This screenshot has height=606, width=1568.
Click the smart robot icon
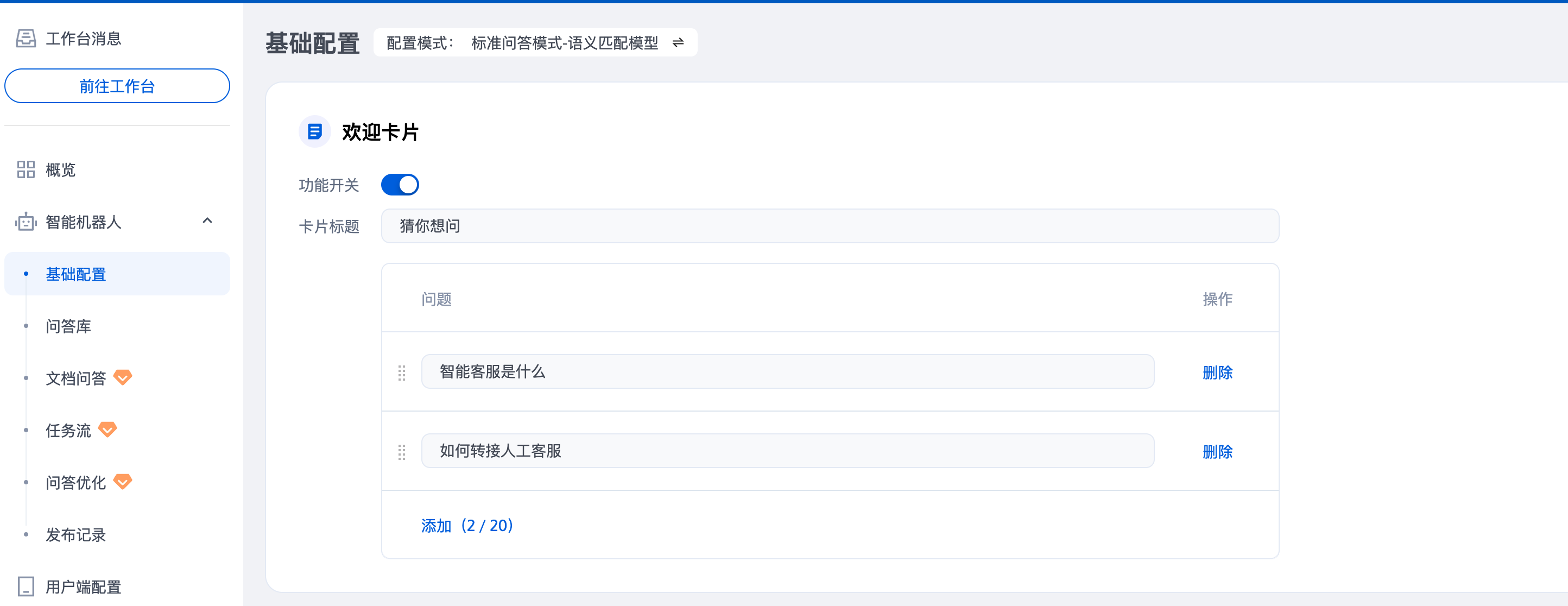coord(26,222)
